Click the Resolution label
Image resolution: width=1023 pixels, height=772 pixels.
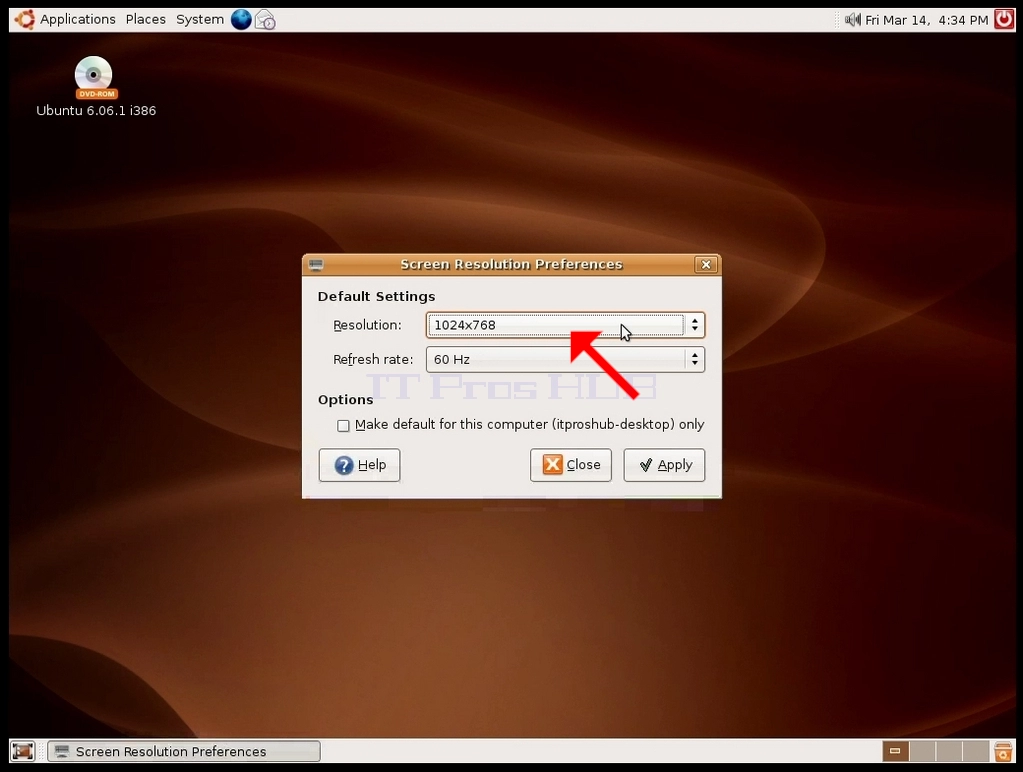tap(367, 325)
